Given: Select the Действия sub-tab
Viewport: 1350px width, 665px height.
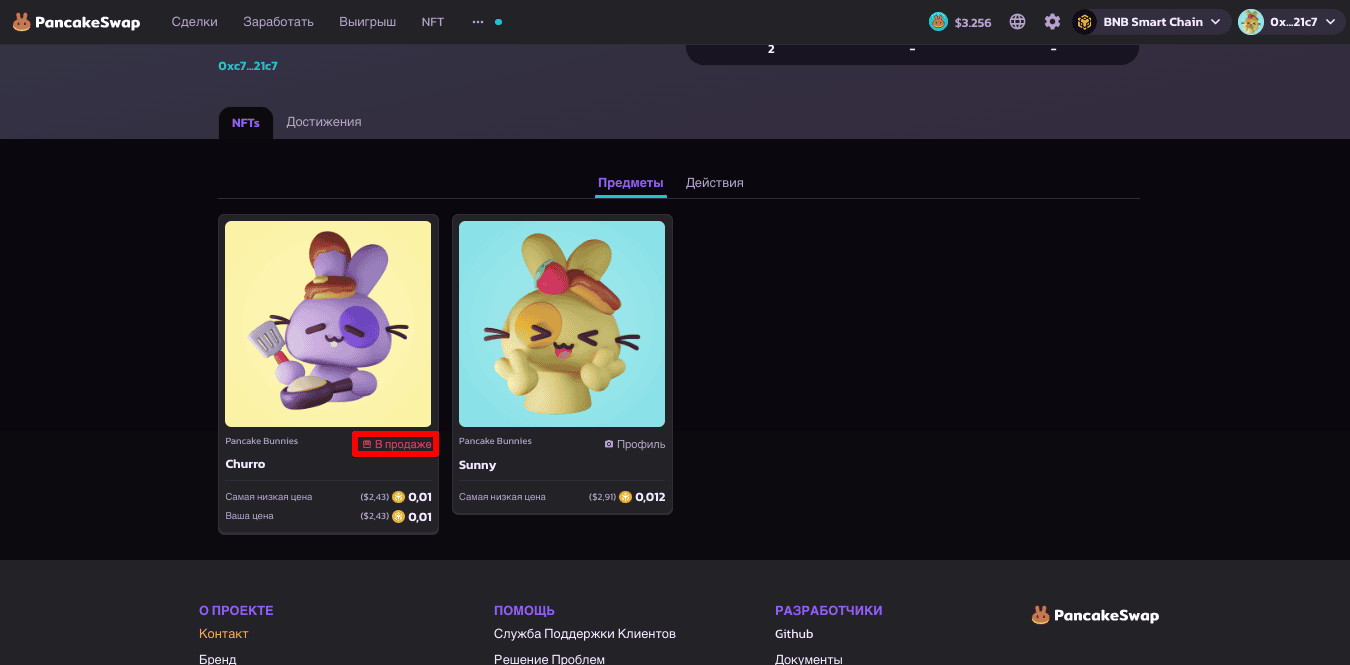Looking at the screenshot, I should coord(715,183).
